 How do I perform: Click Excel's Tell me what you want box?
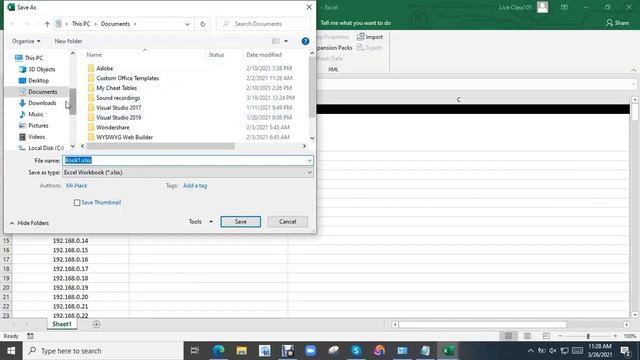tap(356, 23)
